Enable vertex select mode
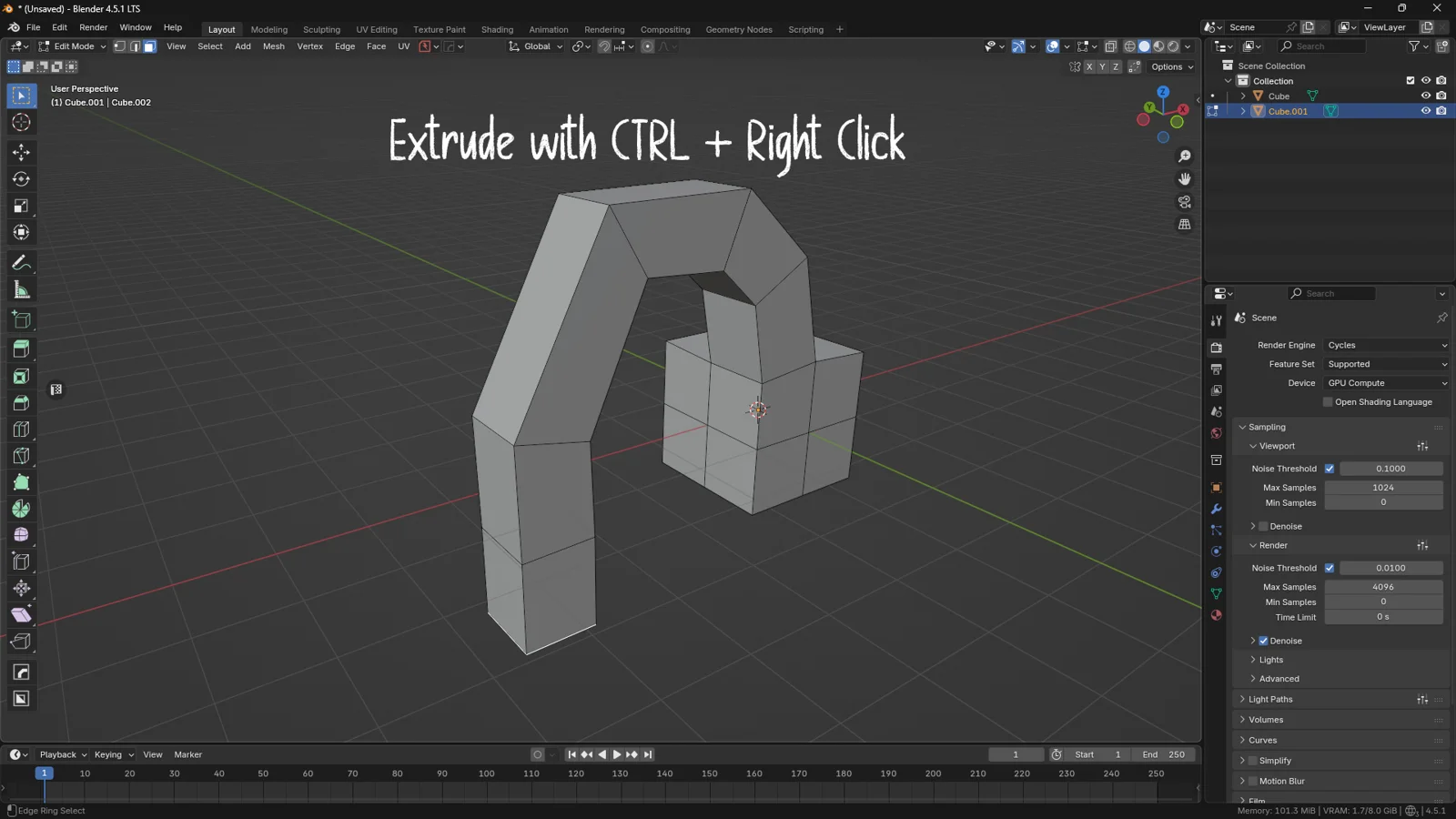 (119, 46)
